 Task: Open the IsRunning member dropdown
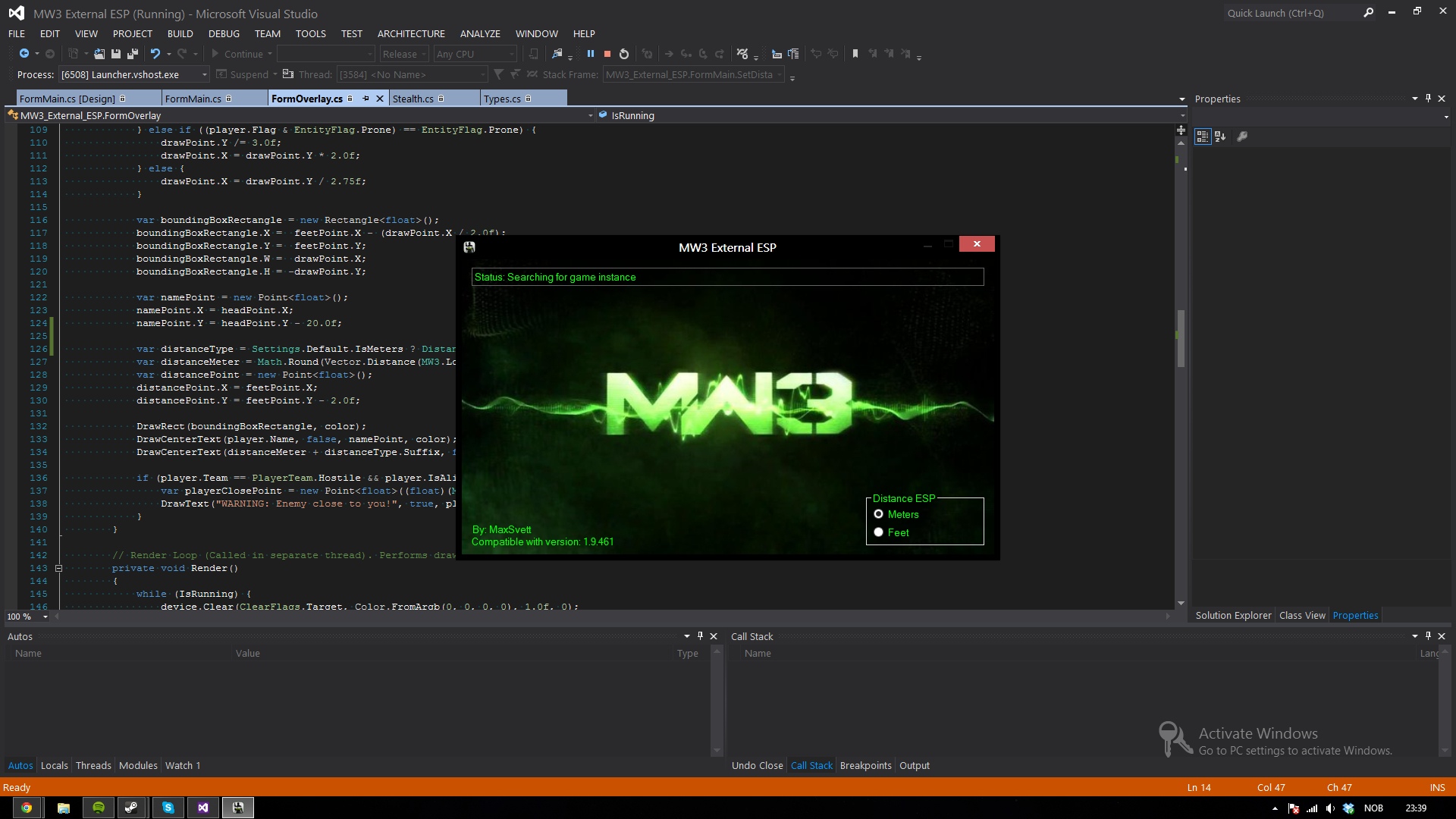click(x=892, y=115)
